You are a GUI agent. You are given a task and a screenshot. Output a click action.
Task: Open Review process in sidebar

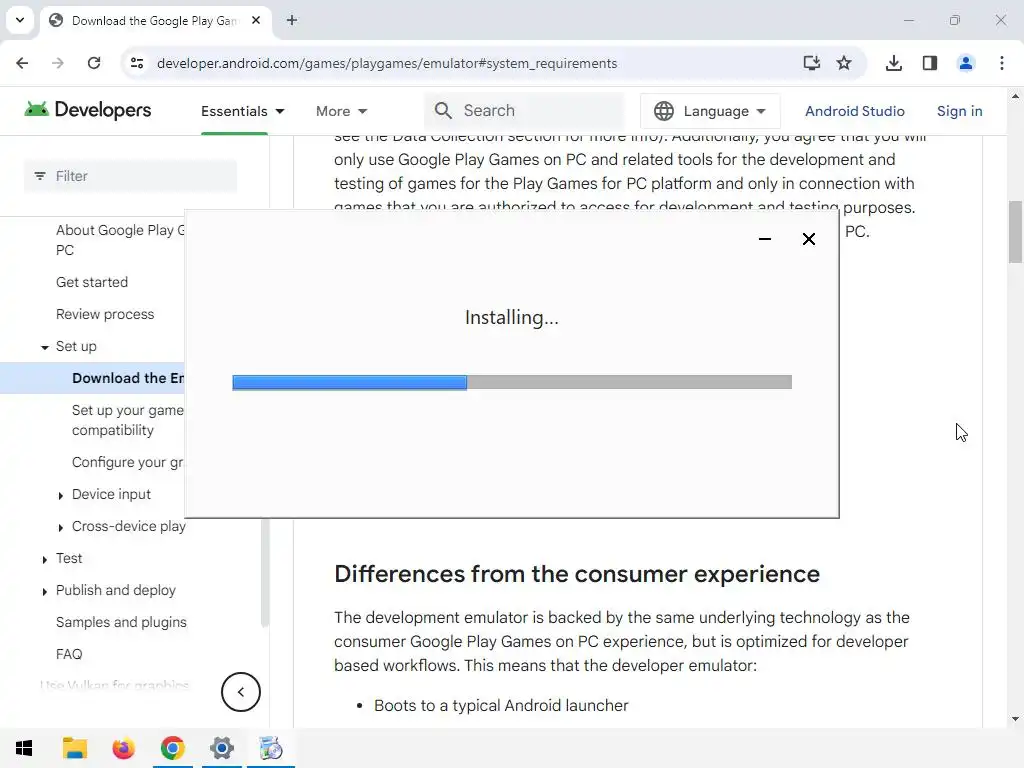tap(105, 314)
